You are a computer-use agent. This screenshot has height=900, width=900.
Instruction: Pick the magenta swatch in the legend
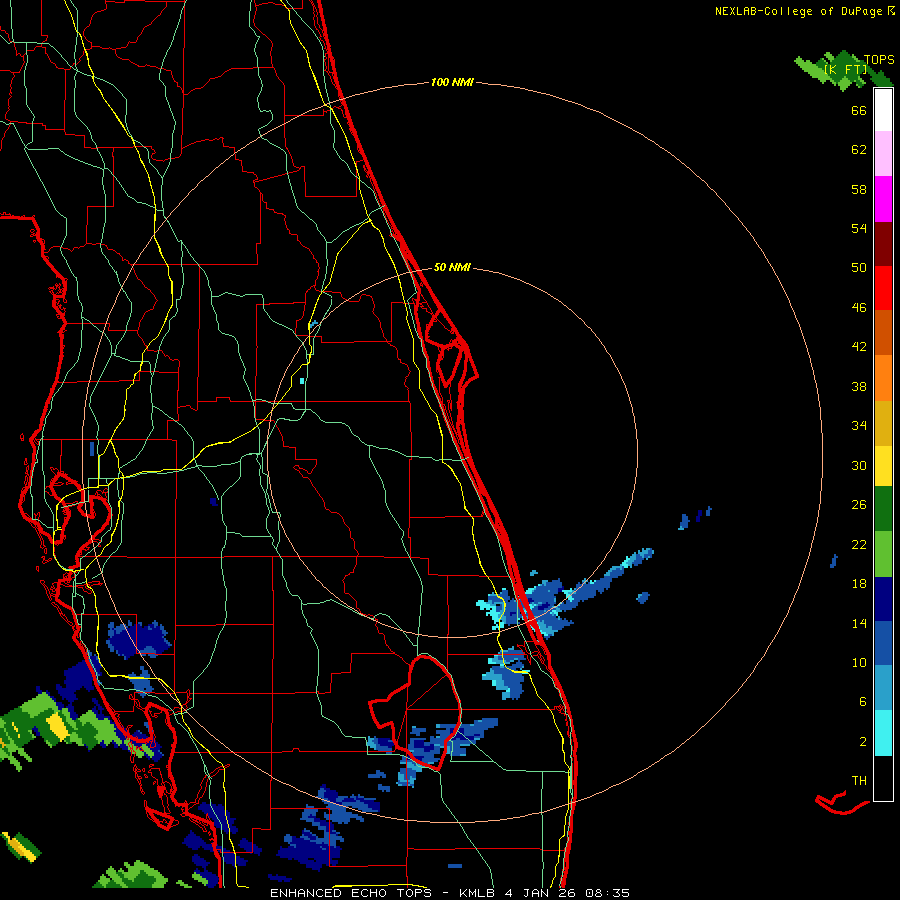tap(883, 199)
